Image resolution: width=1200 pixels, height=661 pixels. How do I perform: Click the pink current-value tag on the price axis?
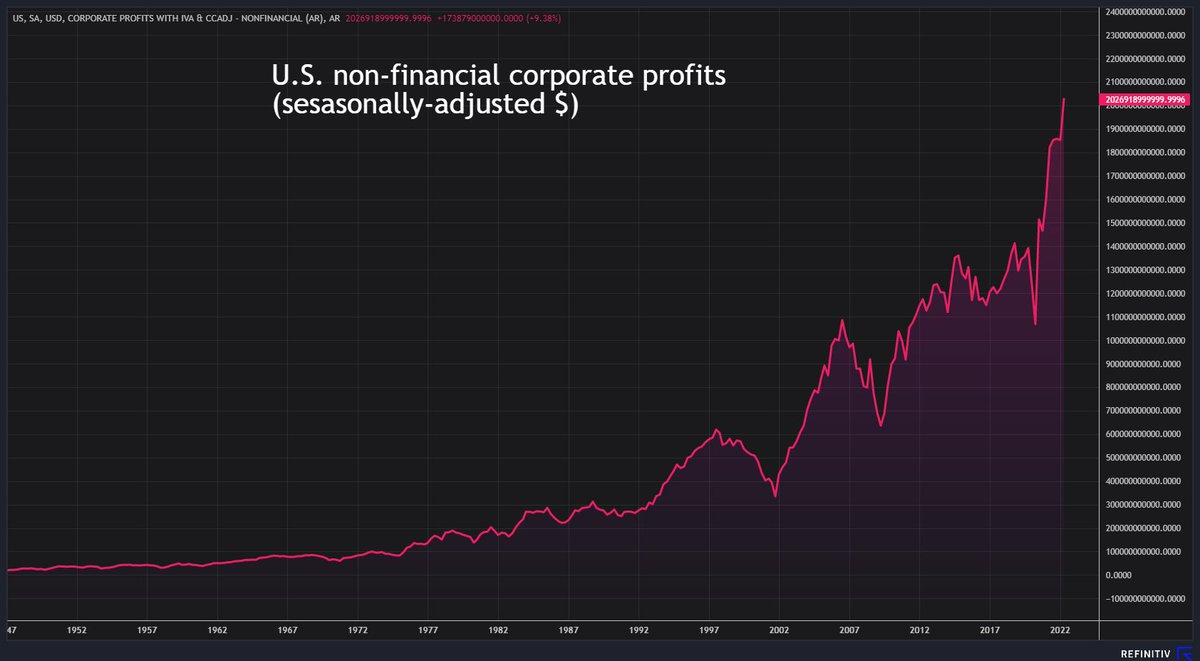click(x=1148, y=100)
